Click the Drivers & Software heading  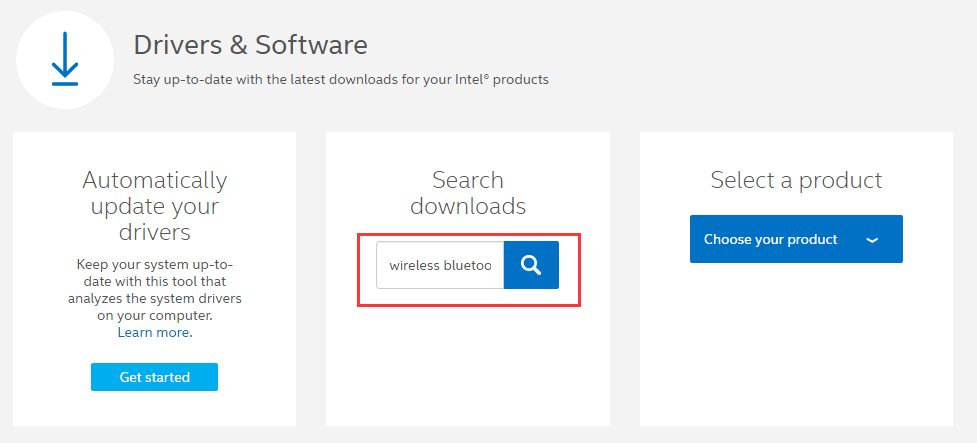(x=250, y=45)
